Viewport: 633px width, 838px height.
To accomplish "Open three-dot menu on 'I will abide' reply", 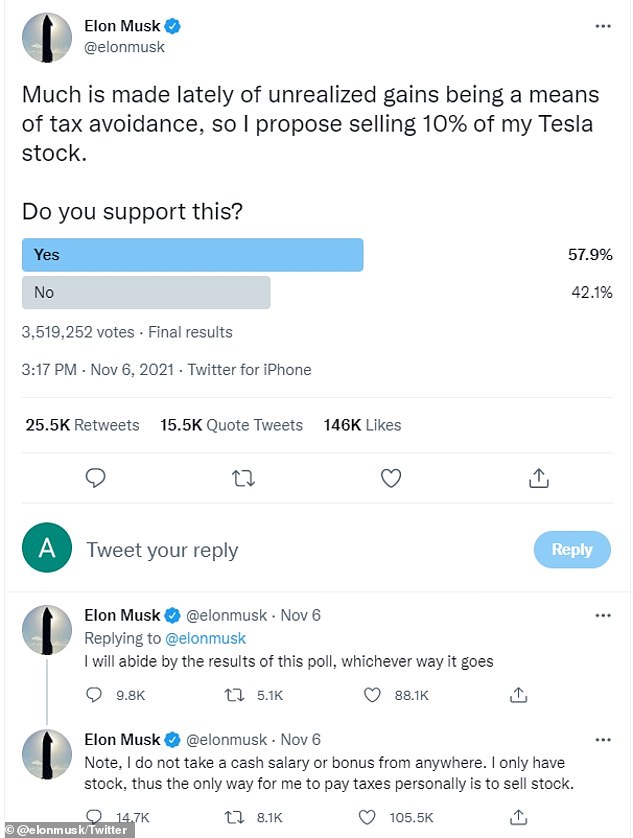I will 603,615.
